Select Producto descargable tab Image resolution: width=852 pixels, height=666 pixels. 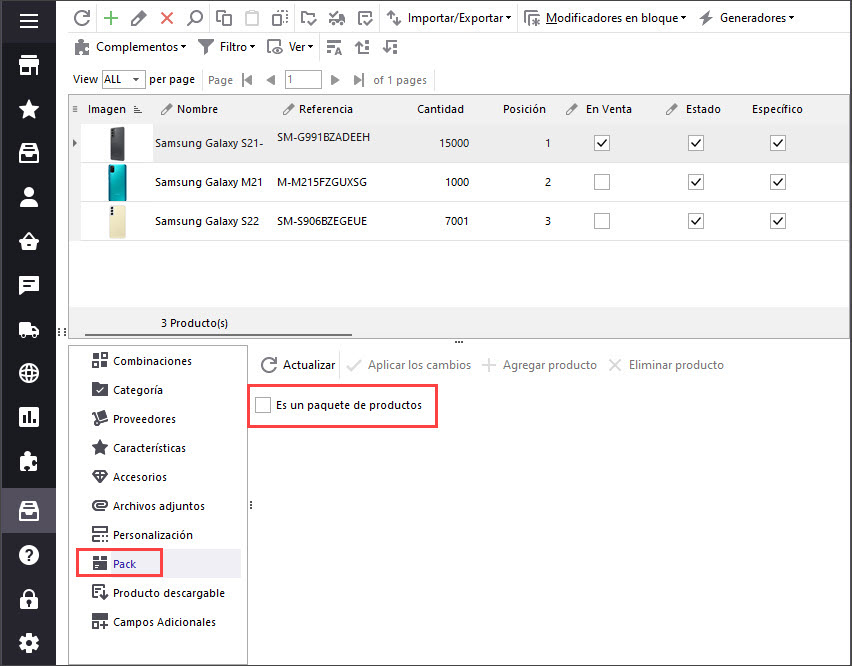click(158, 593)
